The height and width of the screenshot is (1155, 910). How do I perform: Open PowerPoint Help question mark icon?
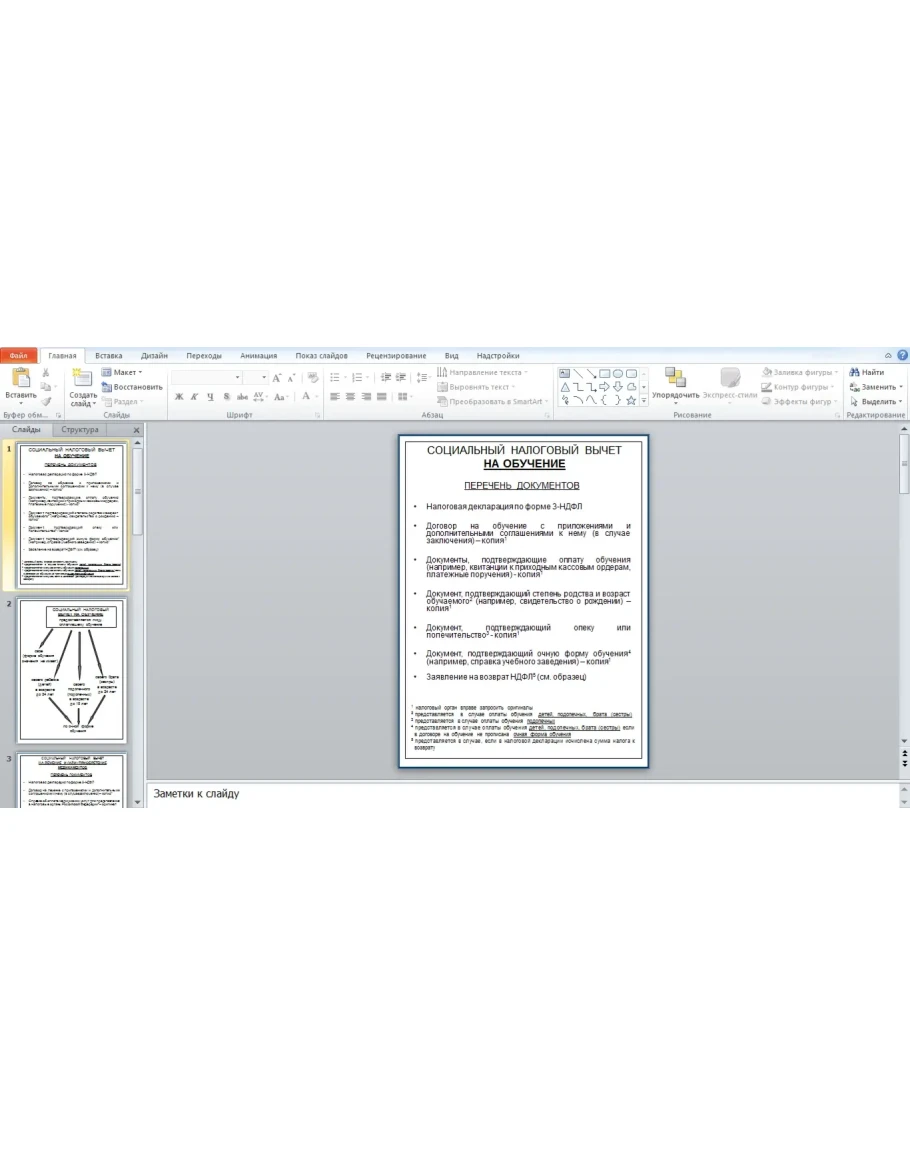pos(902,355)
